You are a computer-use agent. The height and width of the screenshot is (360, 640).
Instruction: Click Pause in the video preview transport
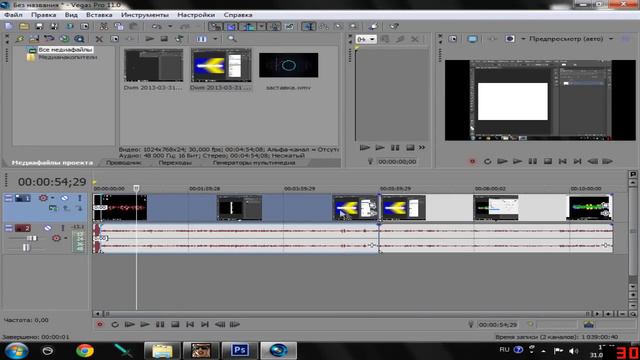tap(533, 162)
